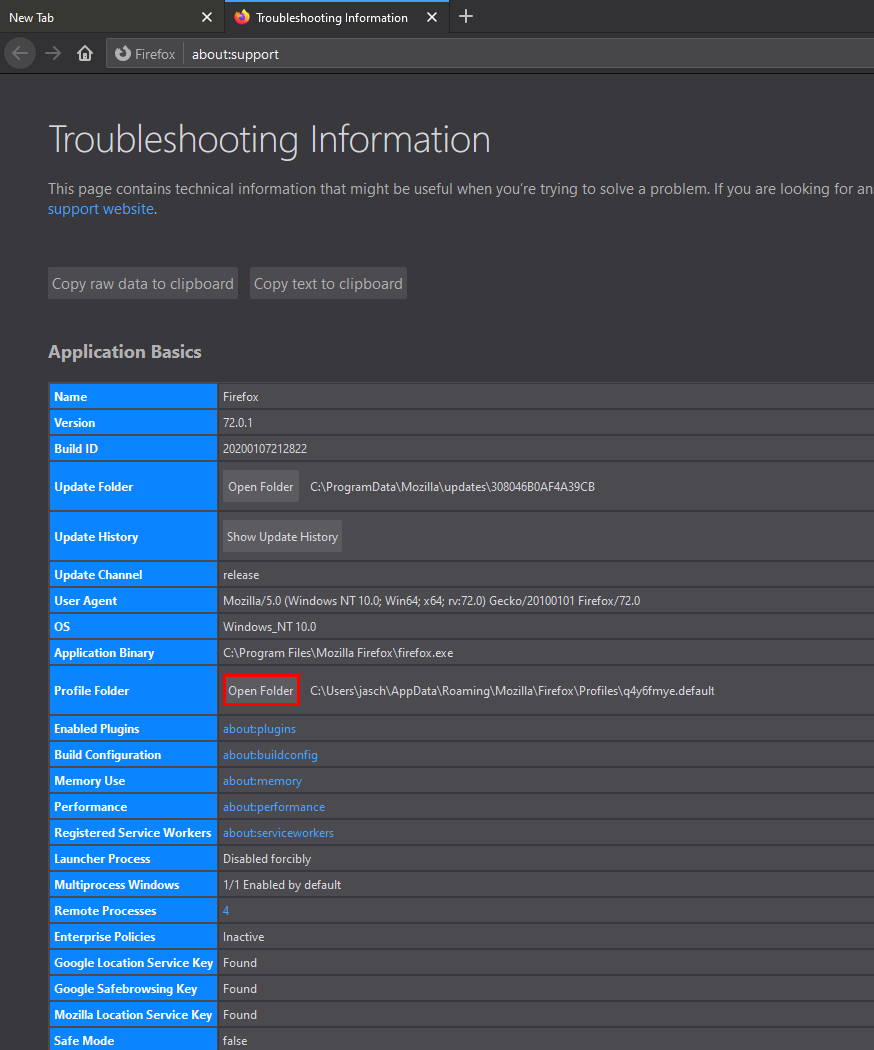Screen dimensions: 874x1050
Task: Open Folder for Update Folder row
Action: point(261,487)
